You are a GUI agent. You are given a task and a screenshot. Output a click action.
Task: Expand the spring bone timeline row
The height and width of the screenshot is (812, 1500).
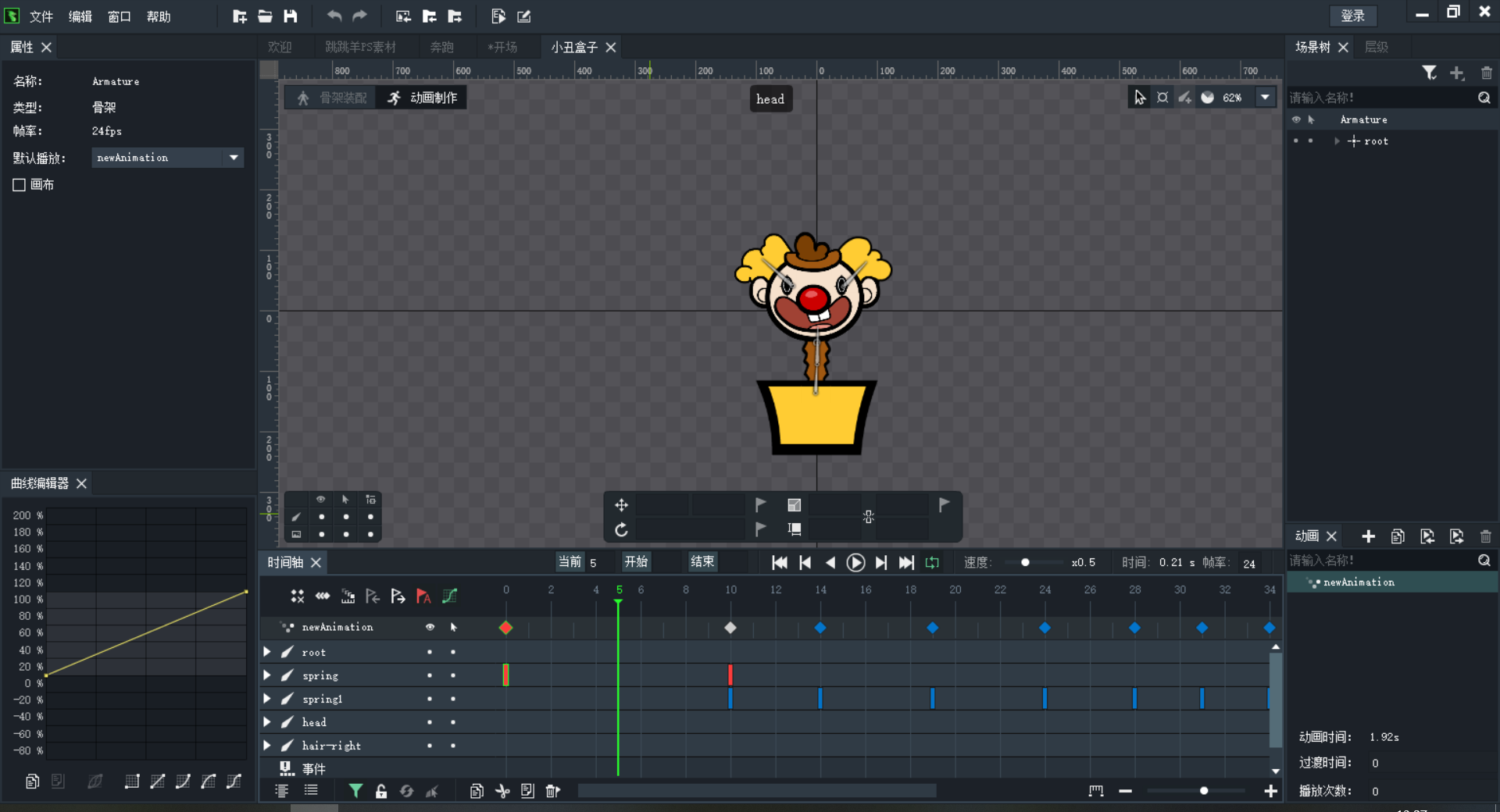pos(267,675)
